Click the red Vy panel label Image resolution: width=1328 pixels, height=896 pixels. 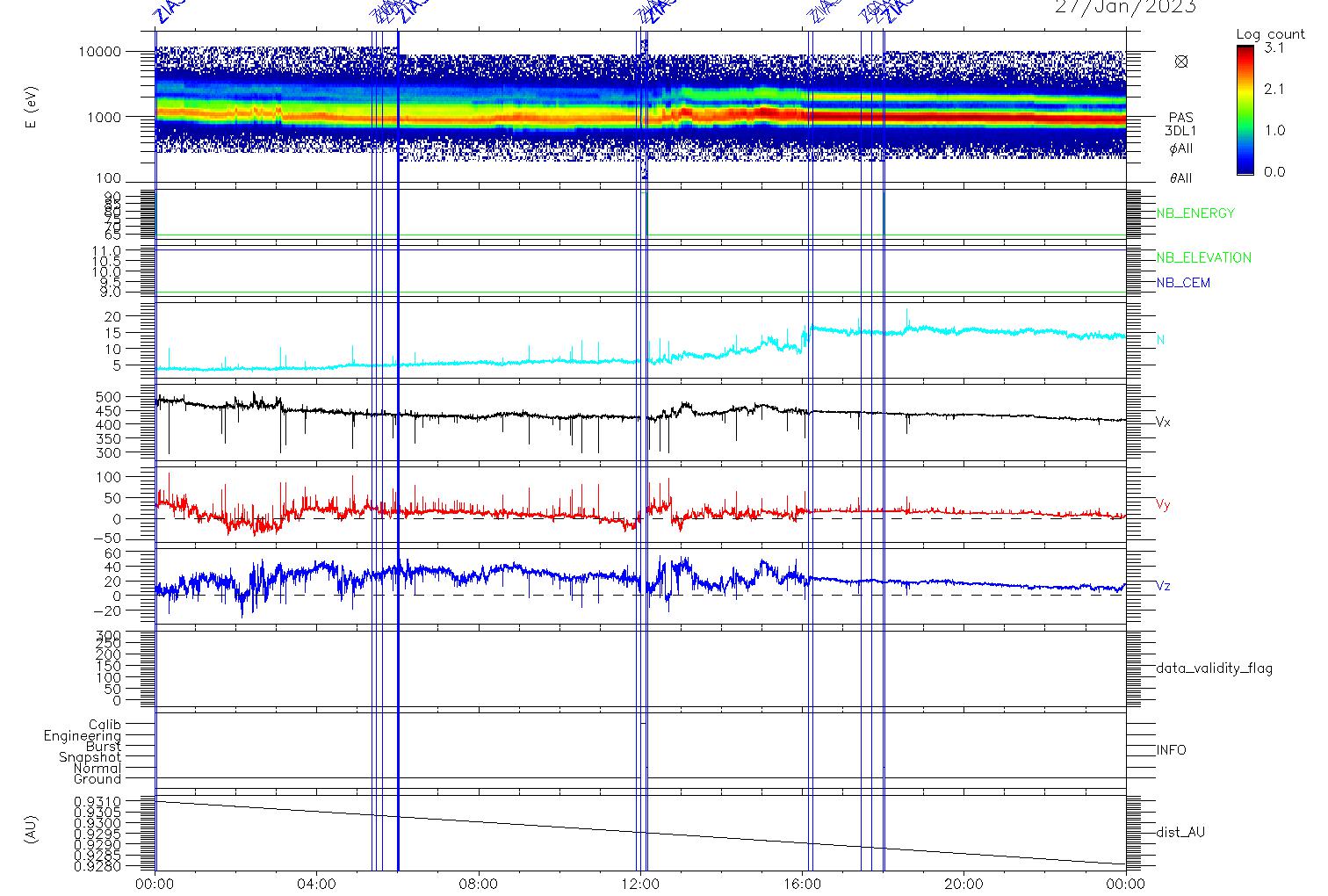(x=1163, y=505)
